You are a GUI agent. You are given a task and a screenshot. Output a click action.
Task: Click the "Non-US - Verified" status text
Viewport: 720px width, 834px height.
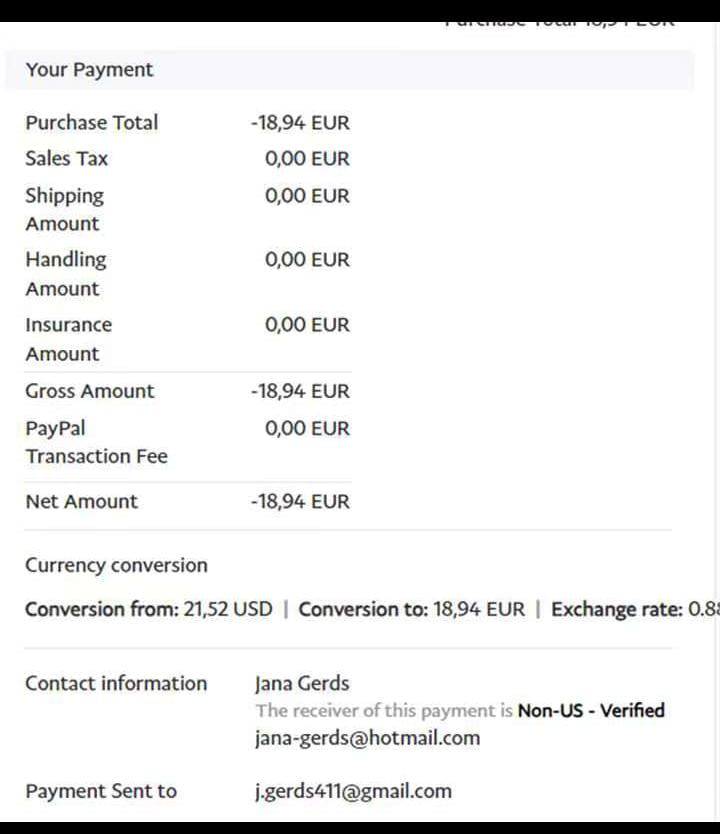(591, 711)
